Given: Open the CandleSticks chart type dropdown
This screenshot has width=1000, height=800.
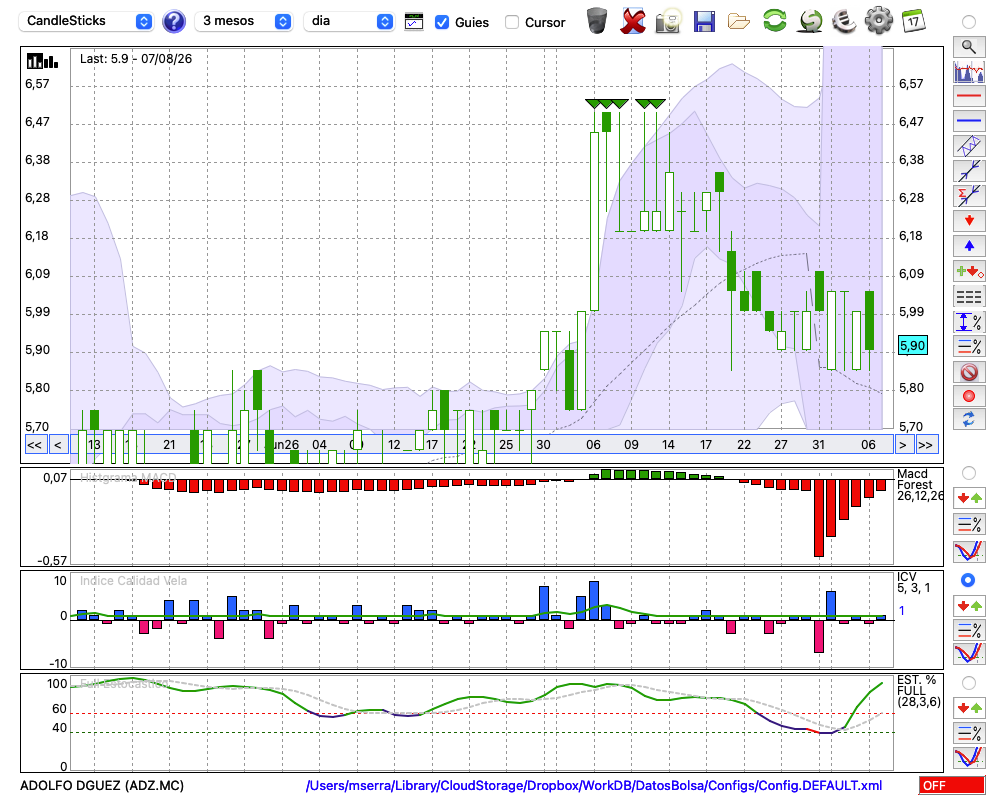Looking at the screenshot, I should tap(86, 21).
